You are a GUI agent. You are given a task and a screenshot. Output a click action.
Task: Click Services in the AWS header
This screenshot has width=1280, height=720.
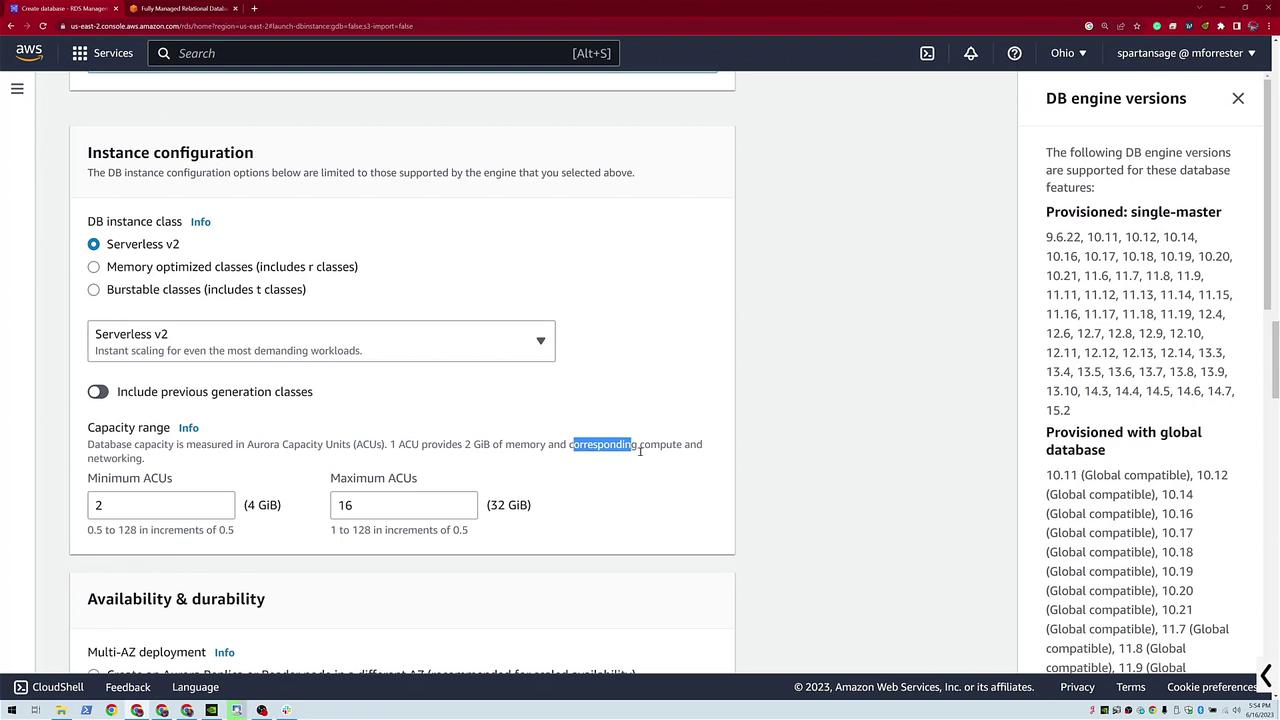point(113,53)
